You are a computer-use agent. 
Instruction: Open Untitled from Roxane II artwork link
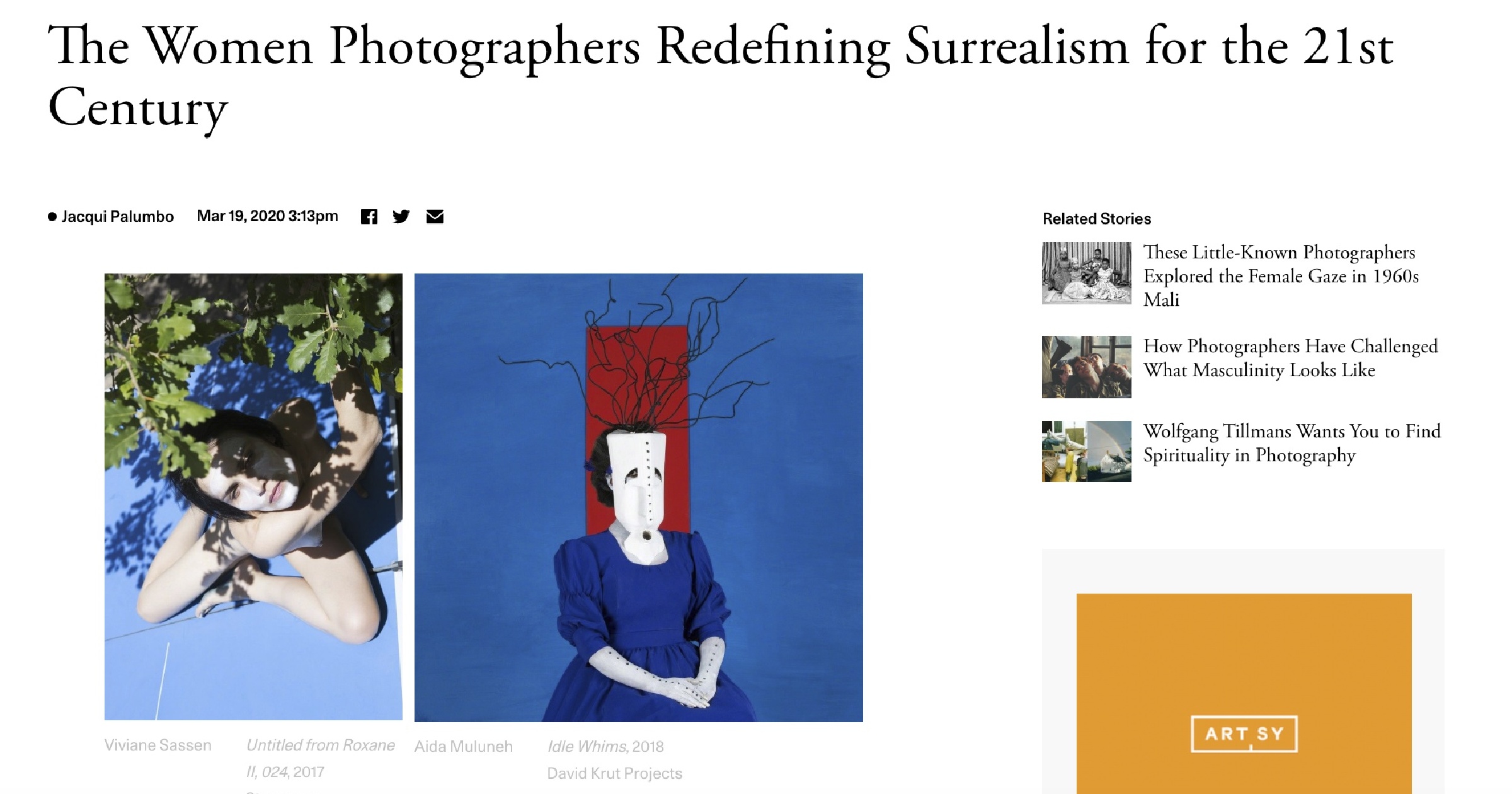pos(321,758)
